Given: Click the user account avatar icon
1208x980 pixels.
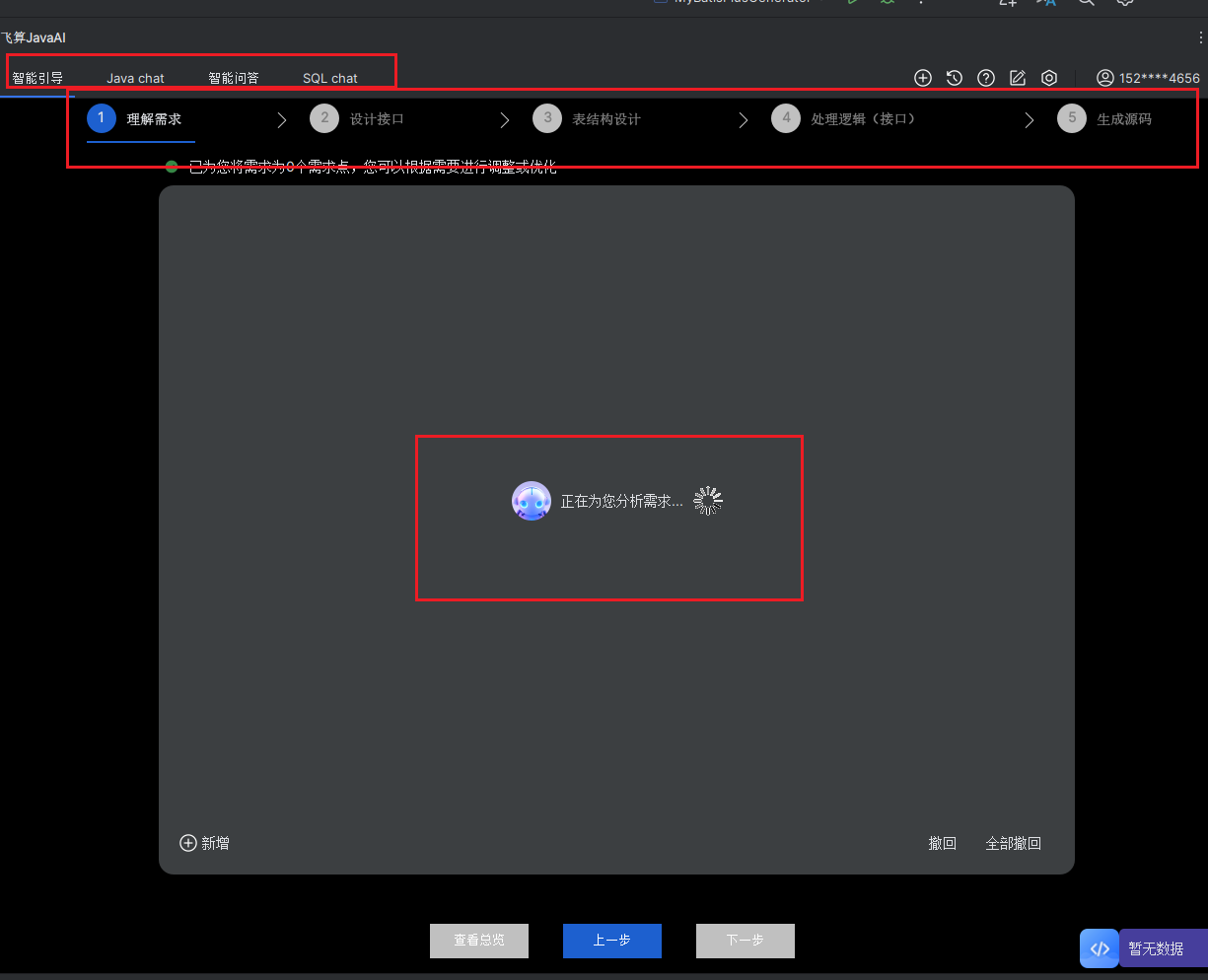Looking at the screenshot, I should (1105, 78).
